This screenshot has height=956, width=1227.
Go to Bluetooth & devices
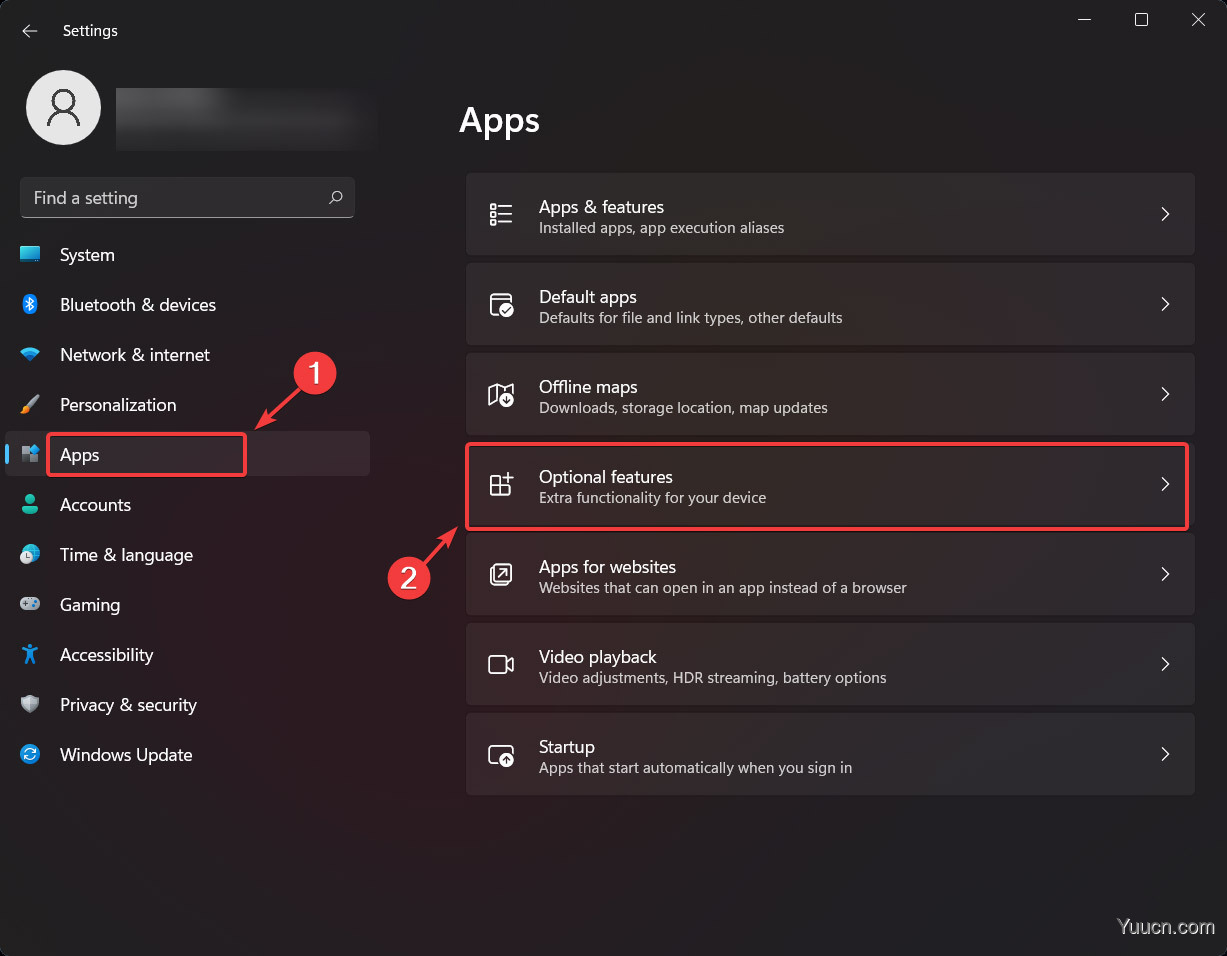[188, 304]
